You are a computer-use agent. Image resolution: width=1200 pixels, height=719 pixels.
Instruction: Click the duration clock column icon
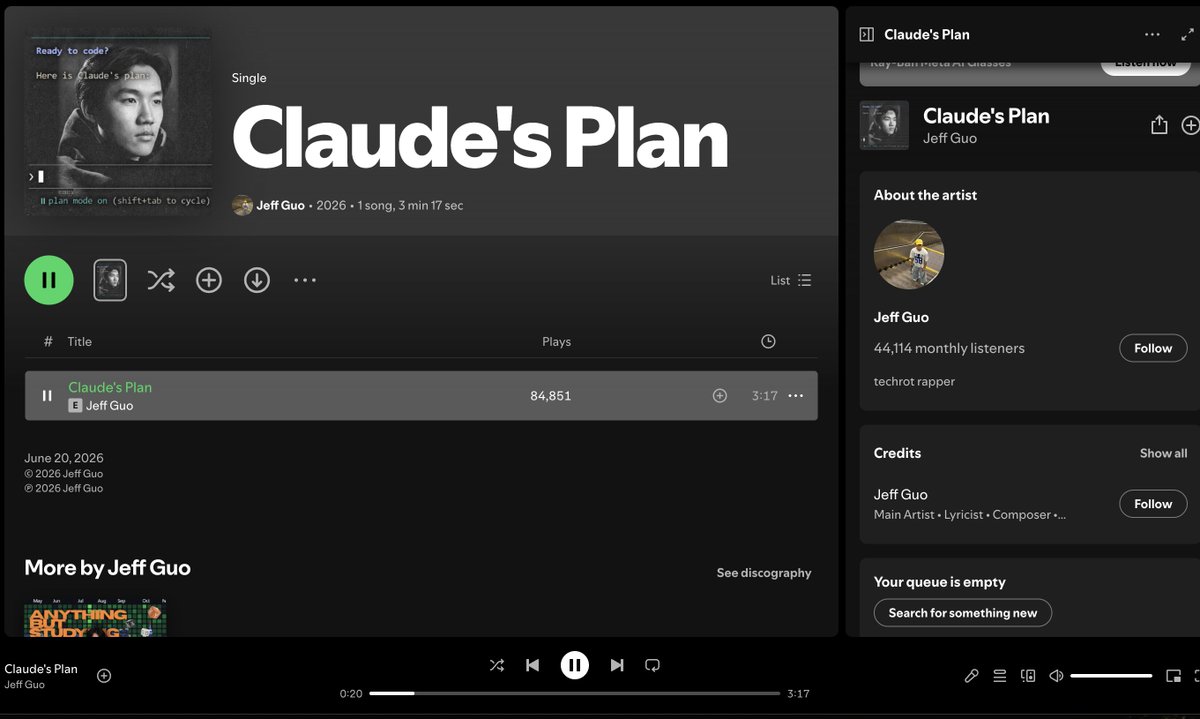coord(768,342)
